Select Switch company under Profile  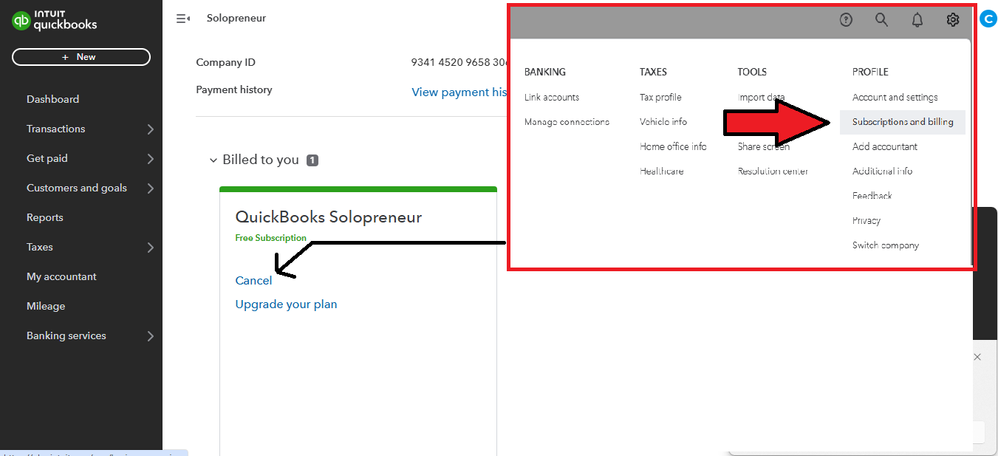pos(885,245)
